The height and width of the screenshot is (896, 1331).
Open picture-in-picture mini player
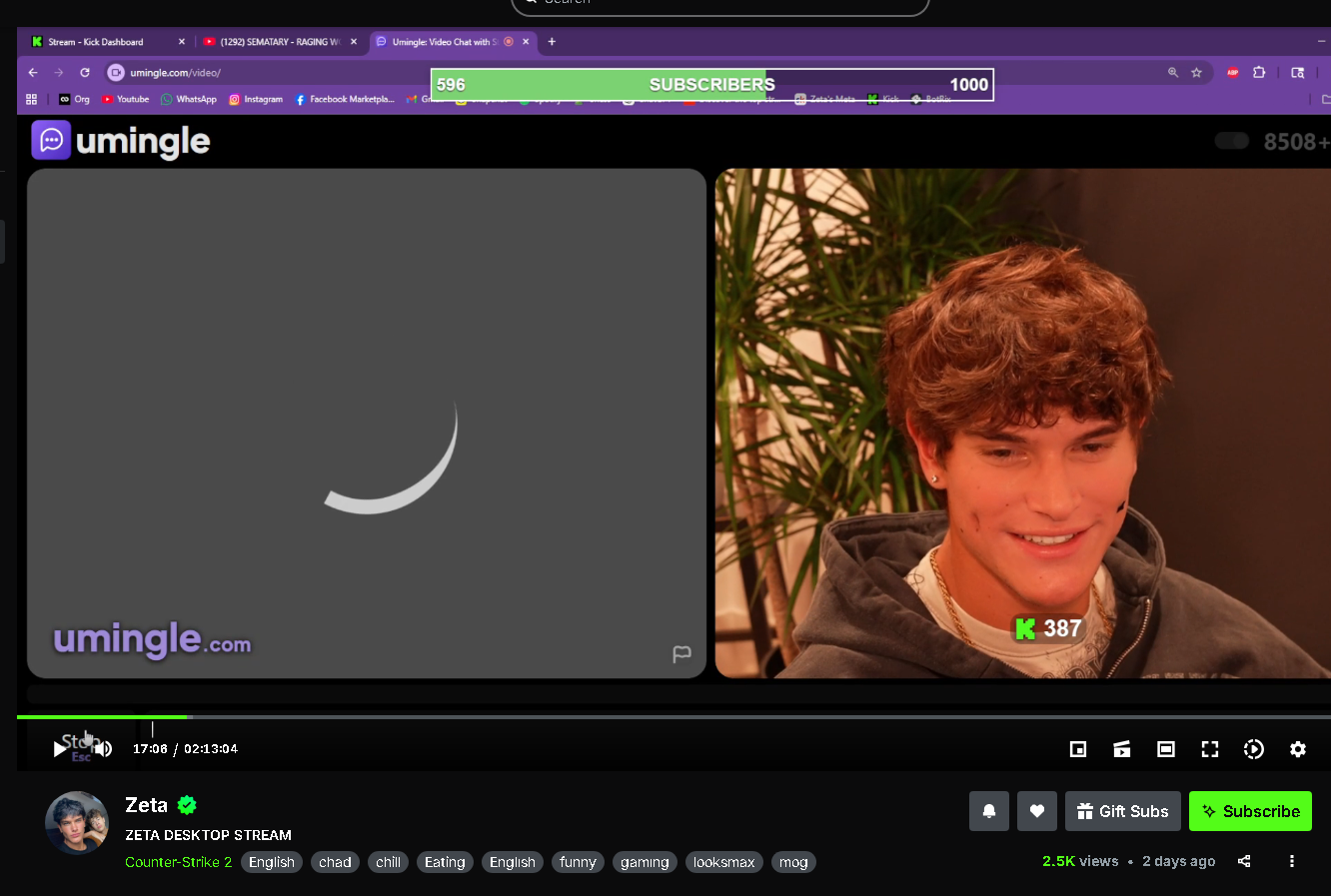pos(1077,749)
